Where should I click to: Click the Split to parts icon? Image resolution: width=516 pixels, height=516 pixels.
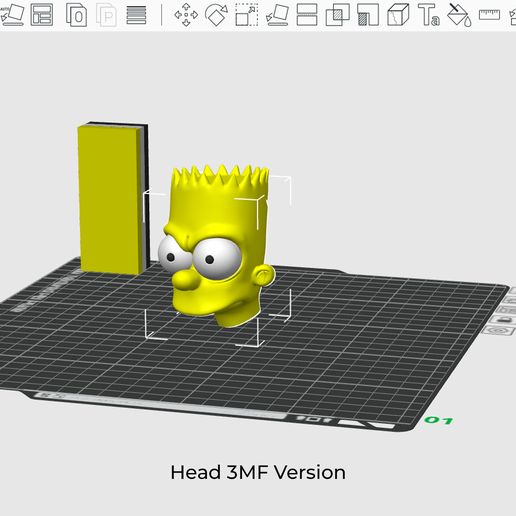tap(107, 15)
